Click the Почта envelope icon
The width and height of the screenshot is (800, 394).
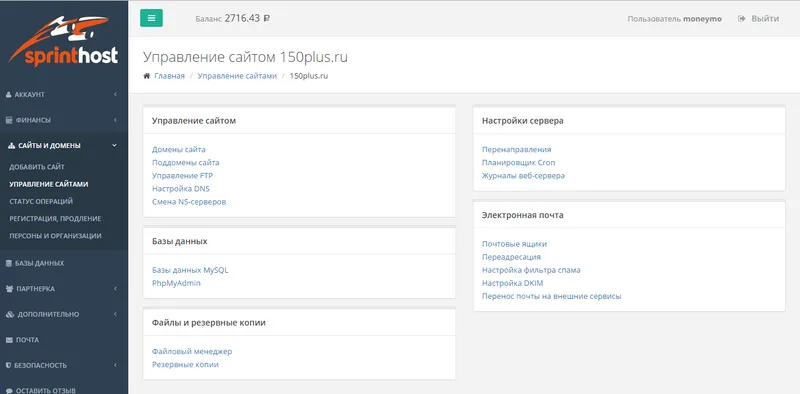pyautogui.click(x=9, y=340)
